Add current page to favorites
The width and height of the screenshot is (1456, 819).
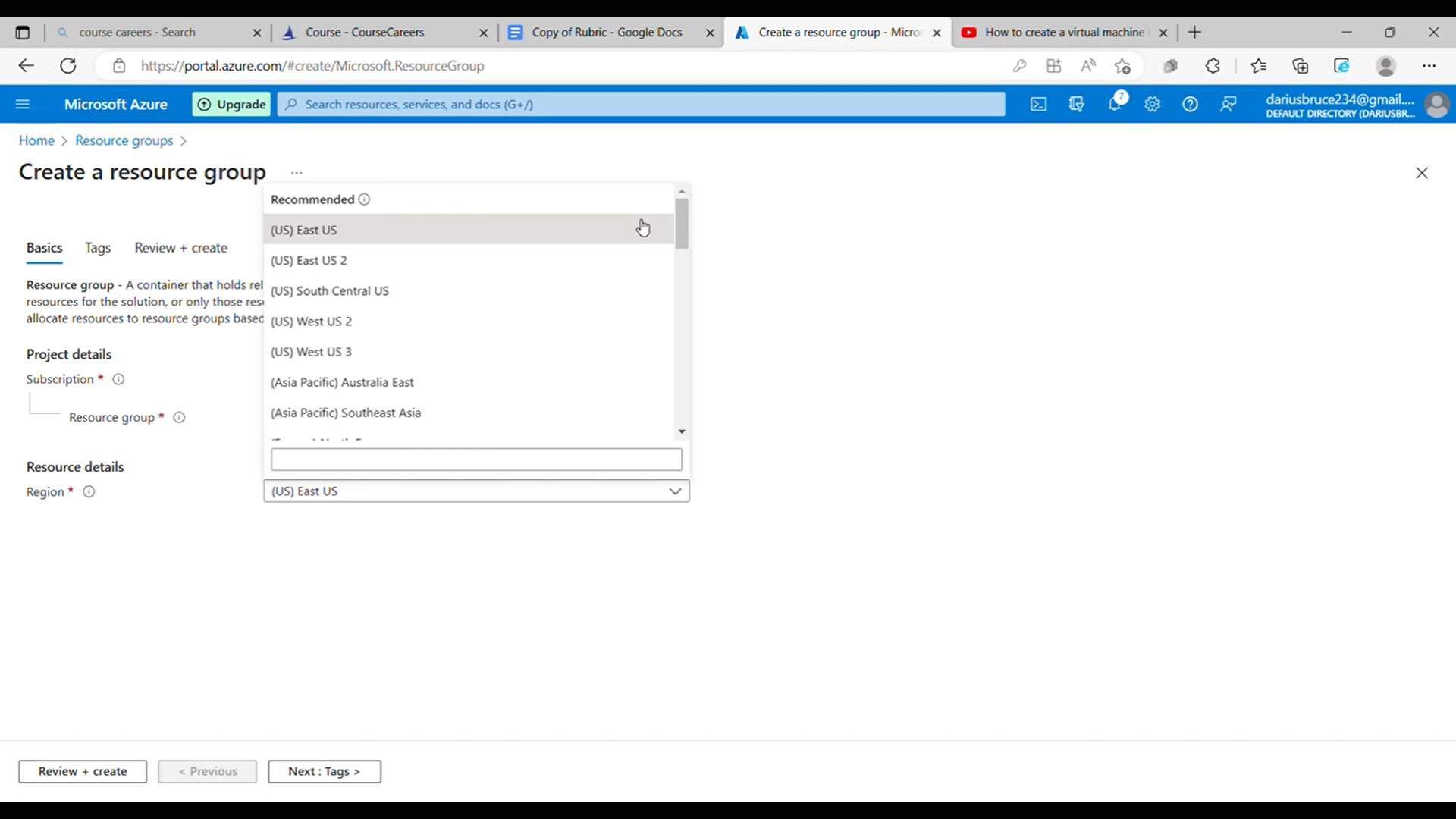click(1123, 65)
